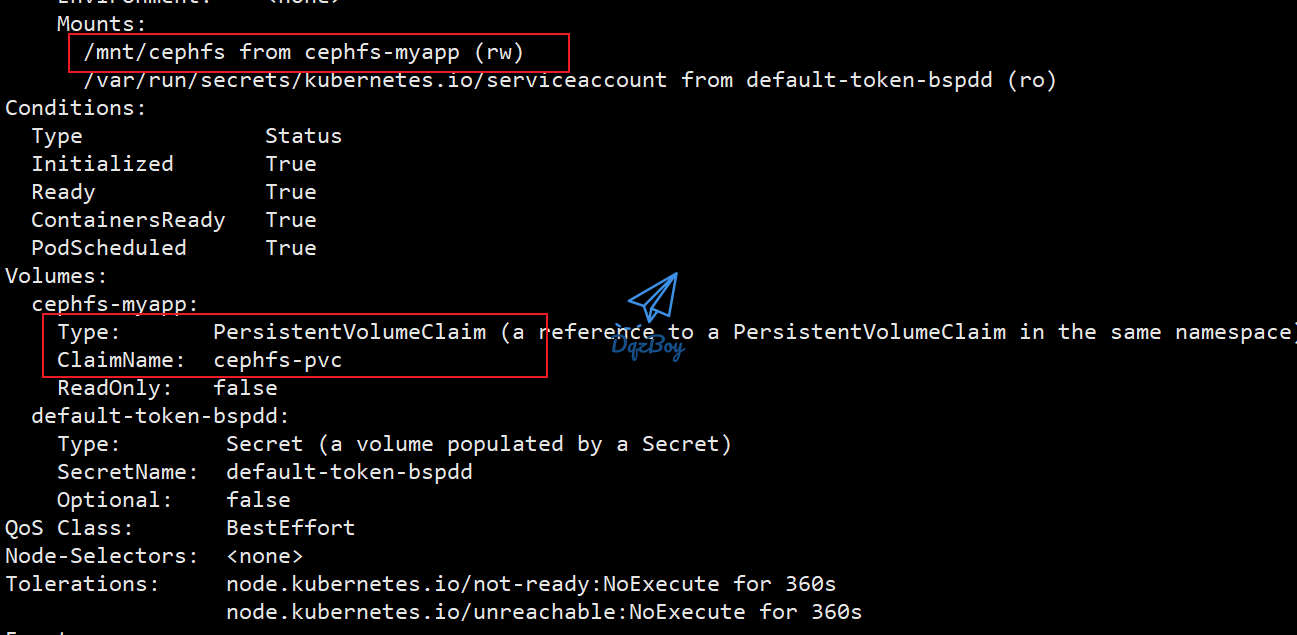Click the PodScheduled True status
1297x635 pixels.
[291, 248]
